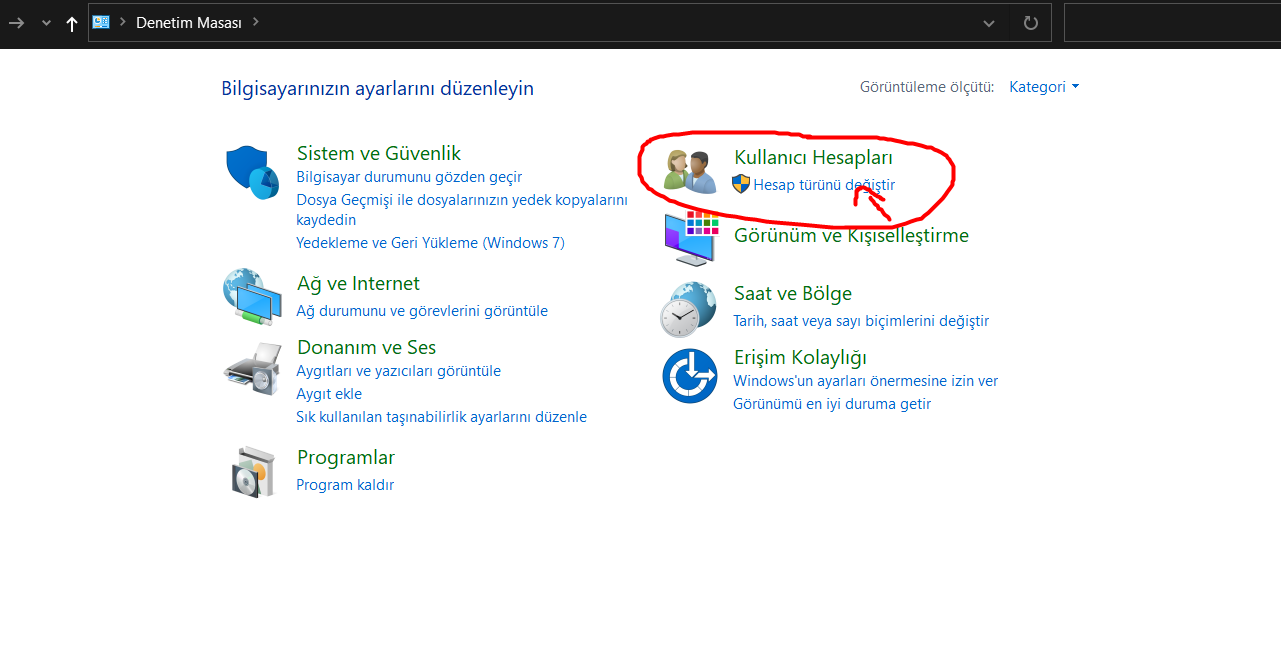The image size is (1281, 663).
Task: Open the Programlar heading
Action: click(x=346, y=457)
